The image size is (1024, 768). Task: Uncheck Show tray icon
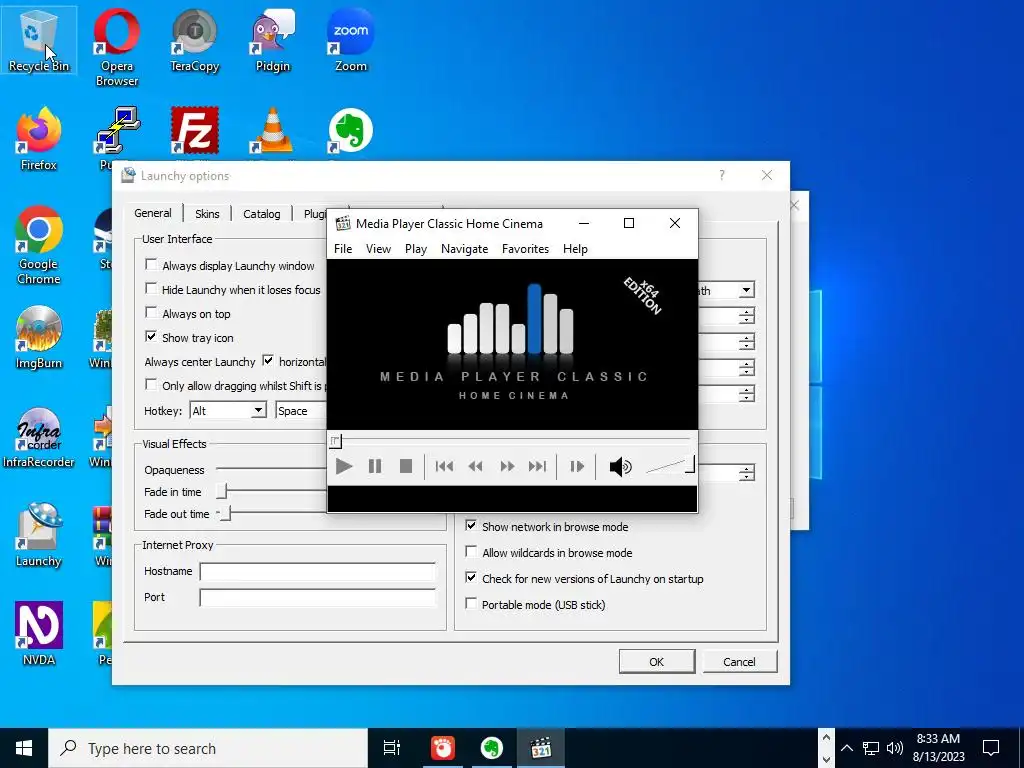coord(151,337)
